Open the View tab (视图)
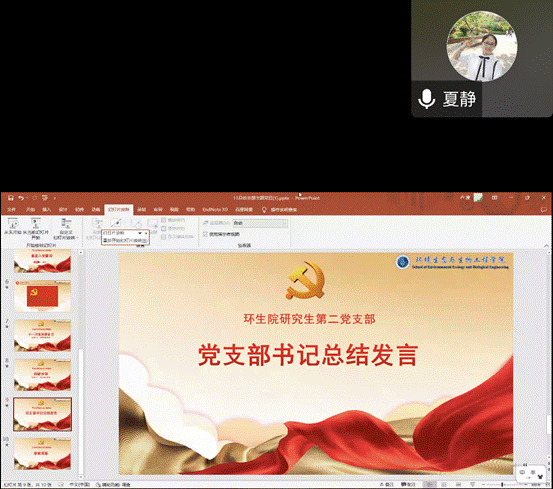The height and width of the screenshot is (489, 553). pos(174,209)
